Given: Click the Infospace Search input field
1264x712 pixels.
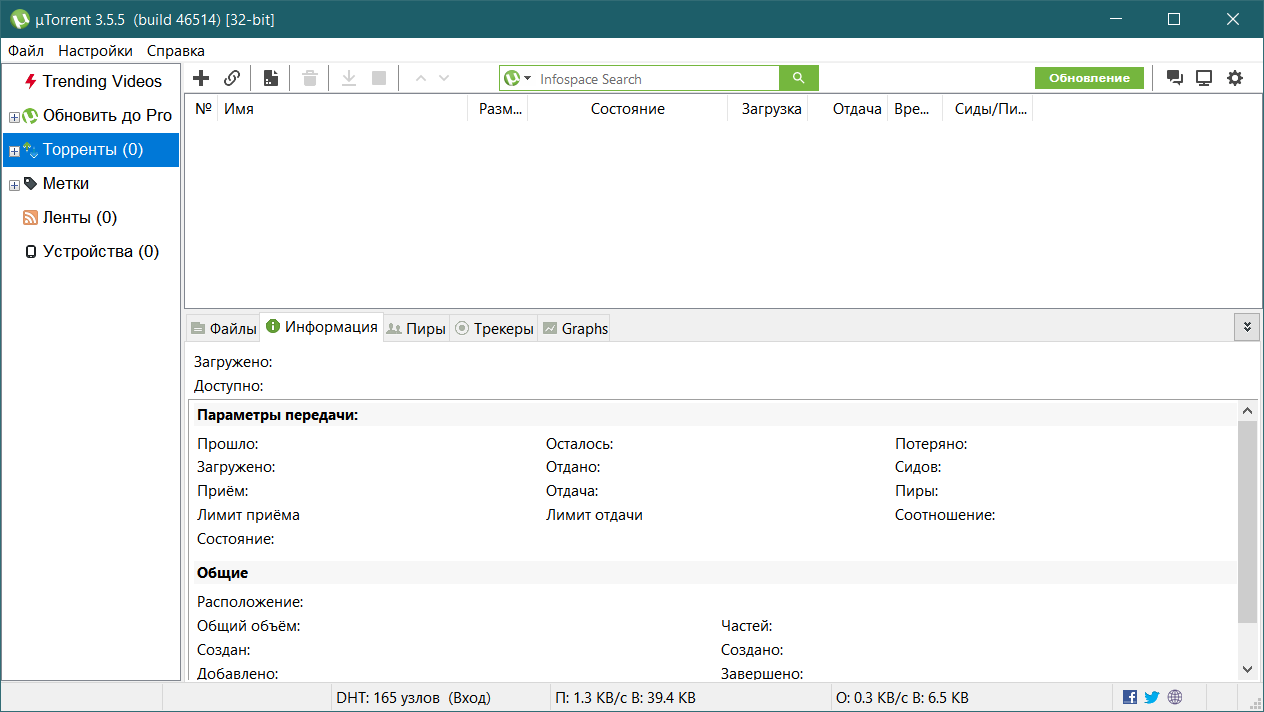Looking at the screenshot, I should coord(656,79).
